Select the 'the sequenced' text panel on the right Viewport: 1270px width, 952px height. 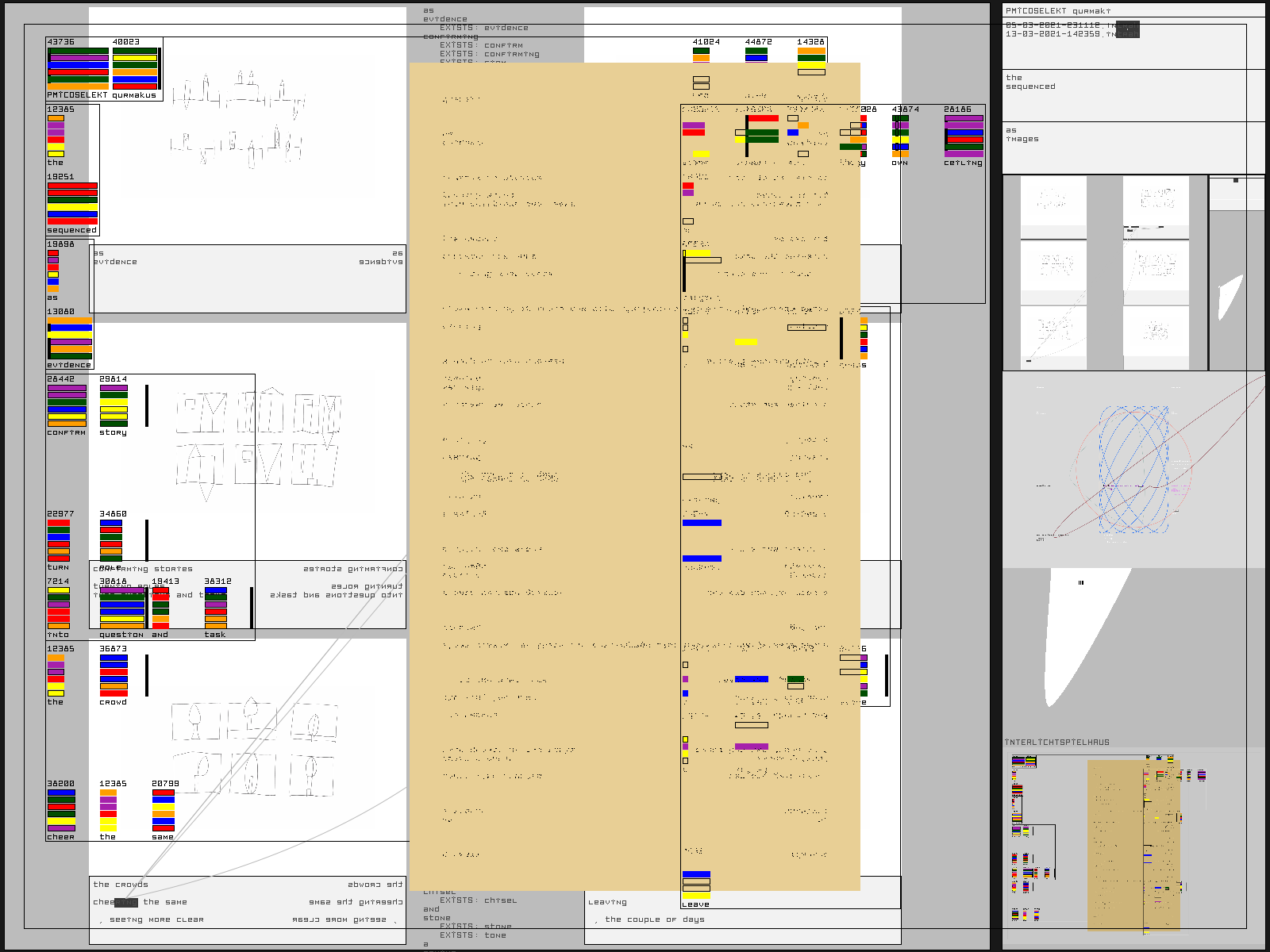pos(1133,95)
